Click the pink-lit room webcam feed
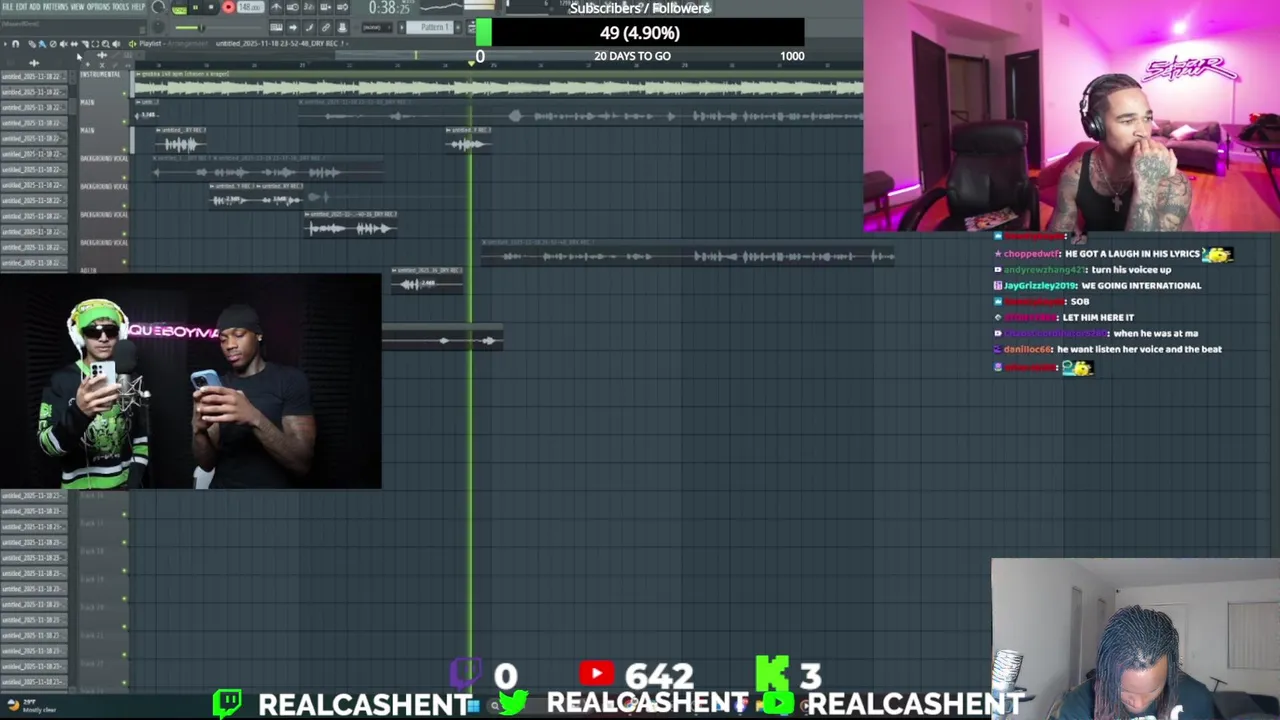This screenshot has height=720, width=1280. point(1071,115)
